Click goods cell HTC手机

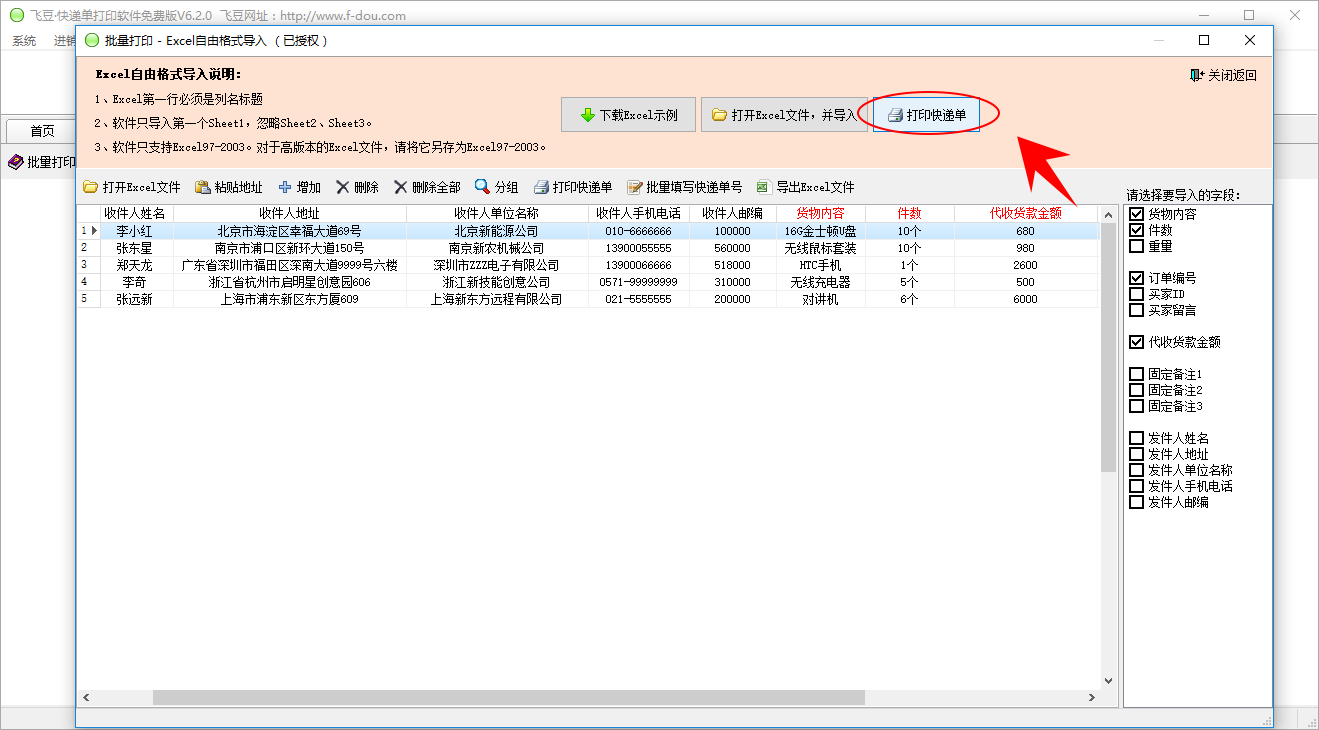click(821, 265)
